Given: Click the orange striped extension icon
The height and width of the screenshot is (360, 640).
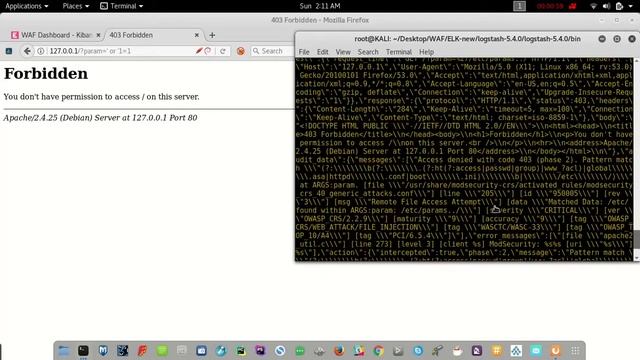Looking at the screenshot, I should click(x=240, y=51).
